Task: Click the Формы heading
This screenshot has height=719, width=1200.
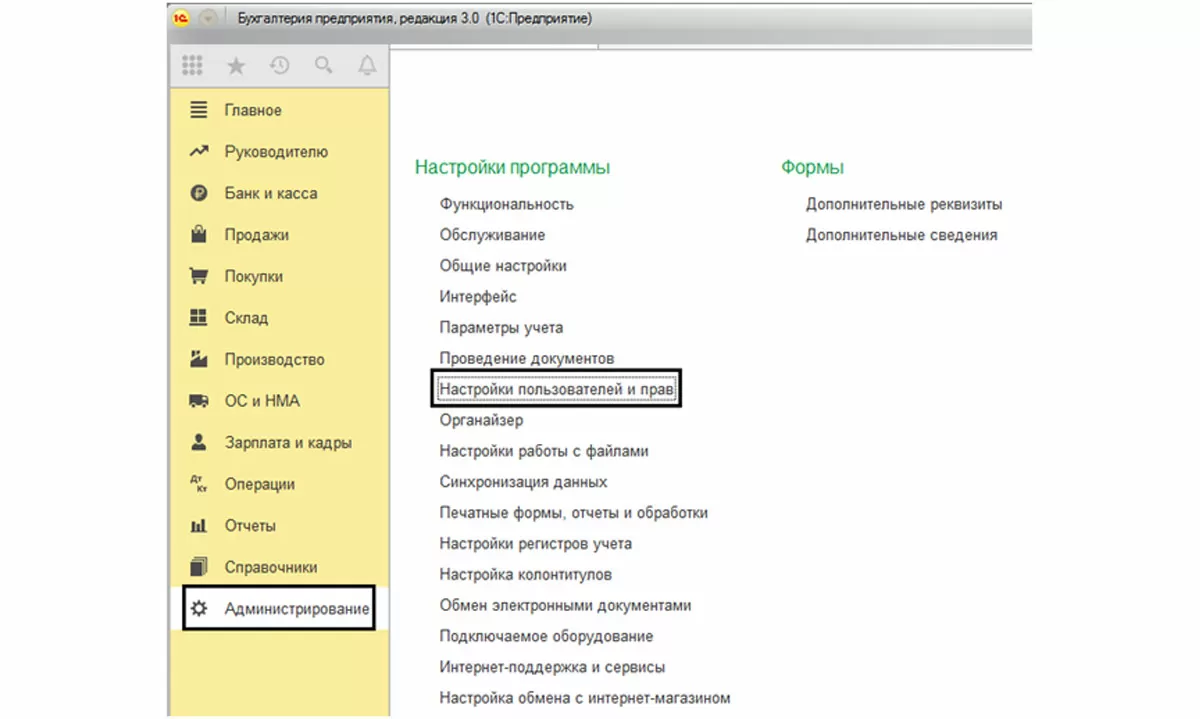Action: point(812,167)
